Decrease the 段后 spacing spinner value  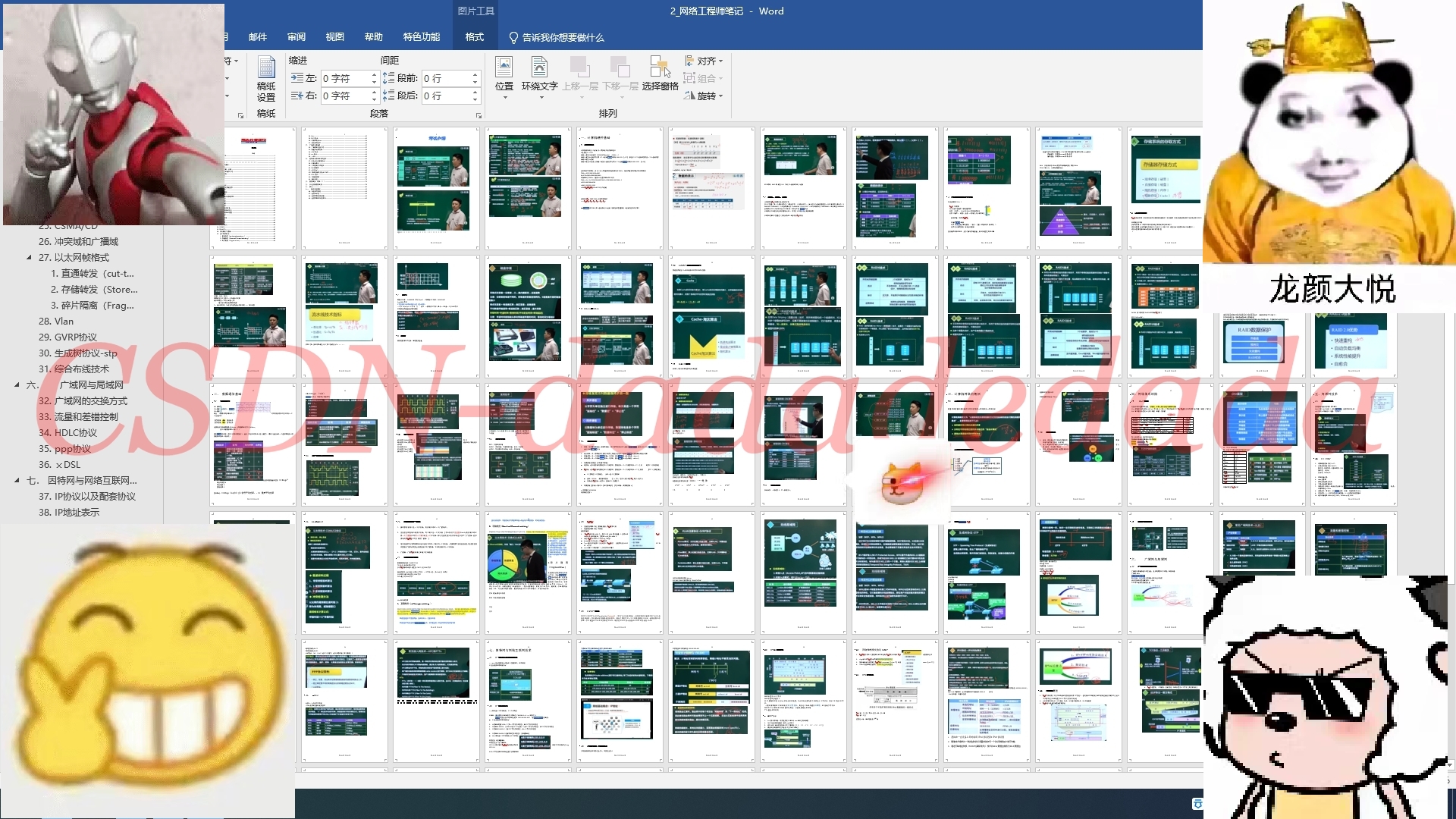click(475, 100)
